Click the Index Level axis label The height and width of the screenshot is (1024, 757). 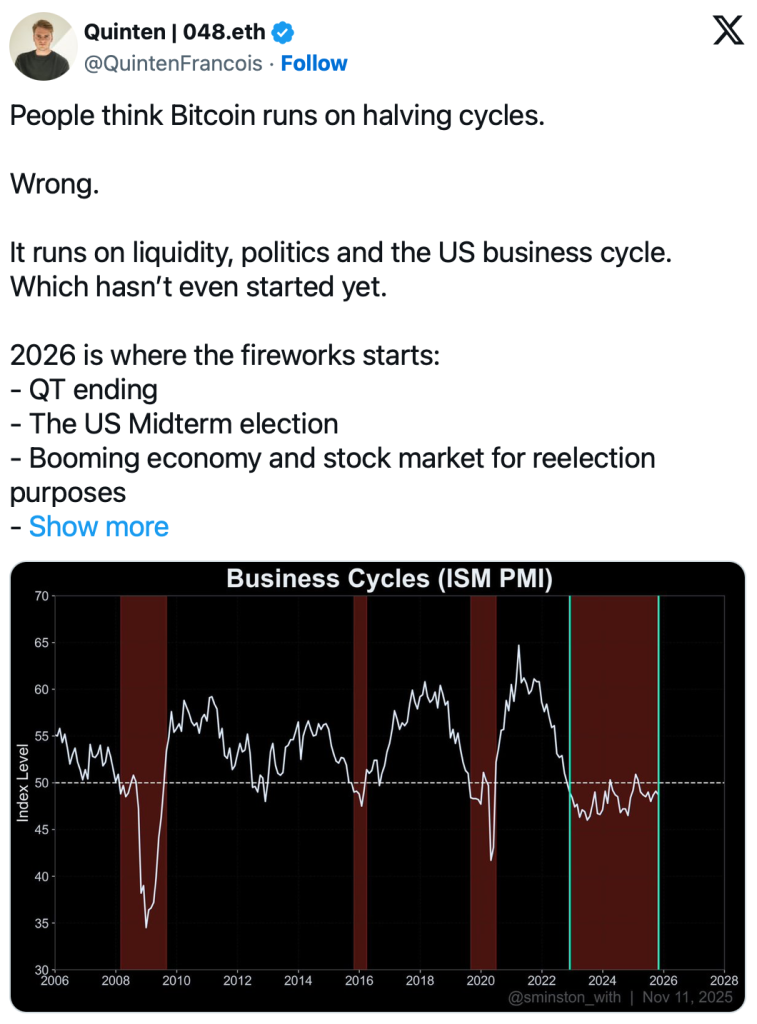click(x=23, y=783)
